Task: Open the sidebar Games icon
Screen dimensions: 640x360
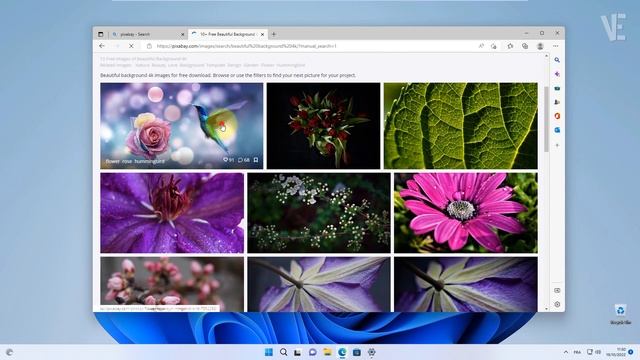Action: pyautogui.click(x=557, y=102)
